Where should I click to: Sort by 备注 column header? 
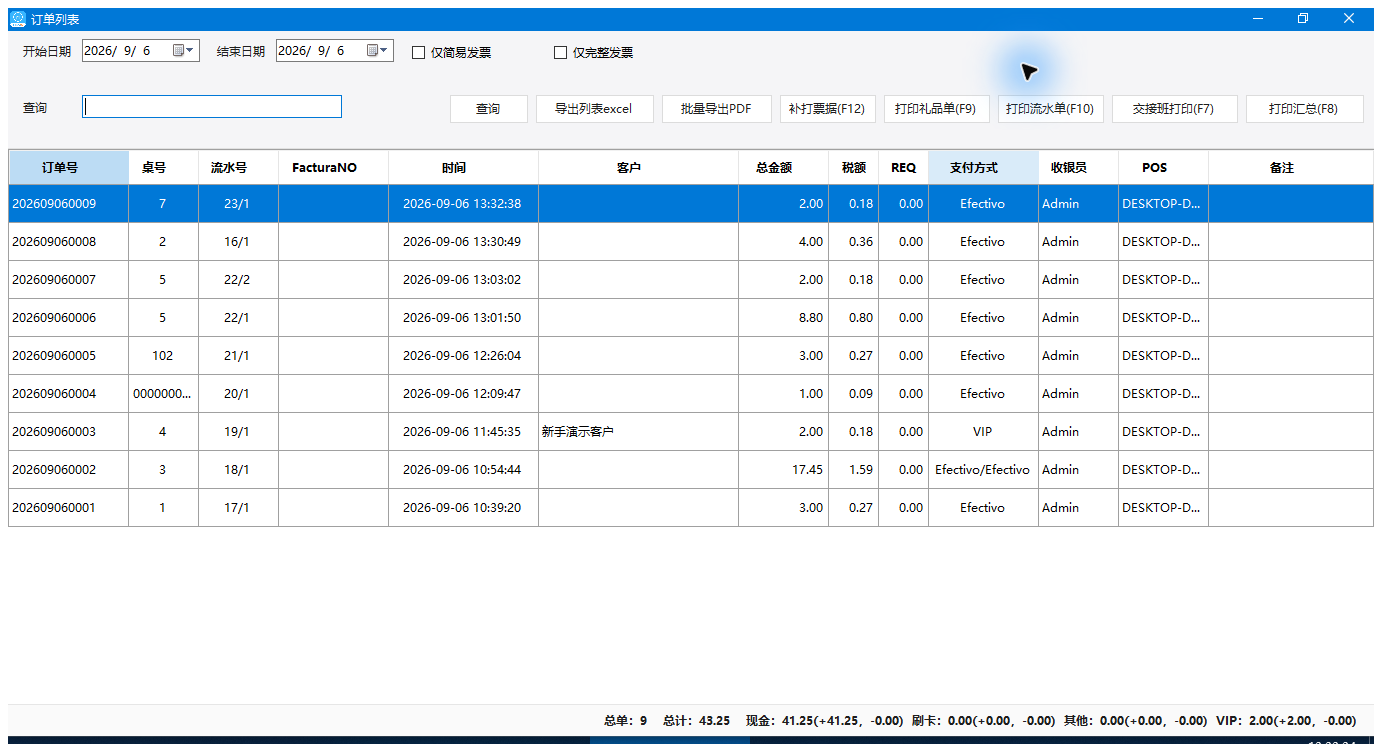click(x=1290, y=168)
